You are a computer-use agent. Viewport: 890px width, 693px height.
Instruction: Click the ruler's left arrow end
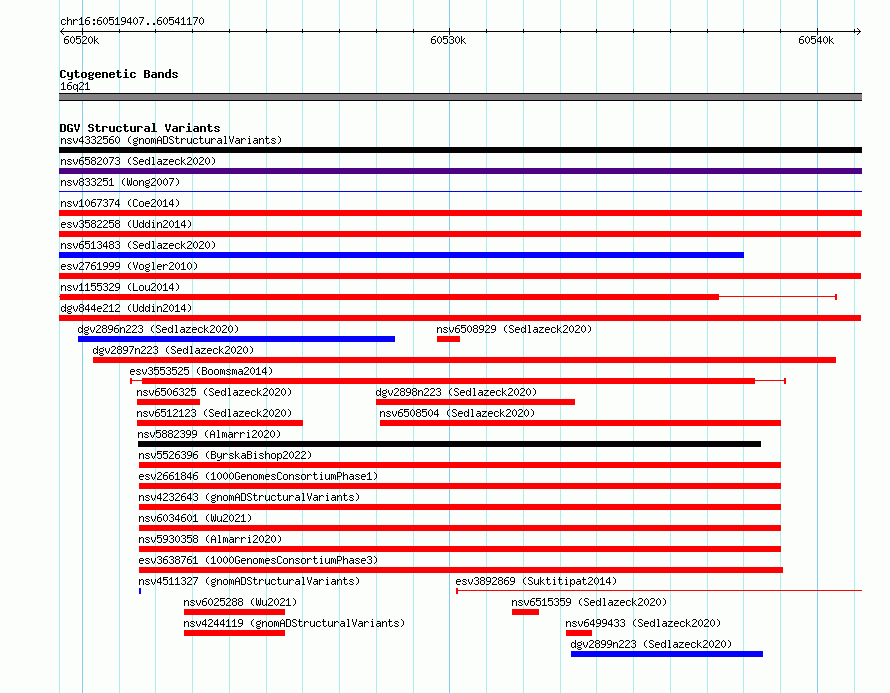63,32
